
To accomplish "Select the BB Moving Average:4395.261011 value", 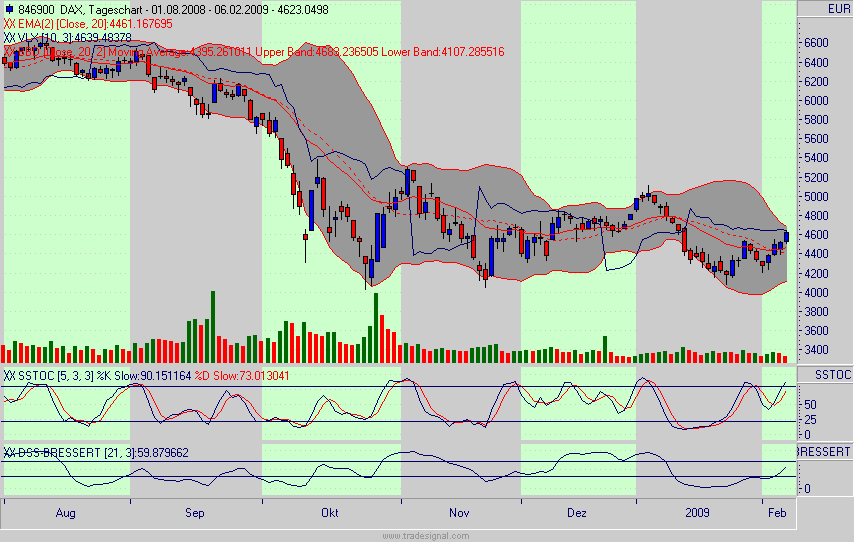I will 180,52.
